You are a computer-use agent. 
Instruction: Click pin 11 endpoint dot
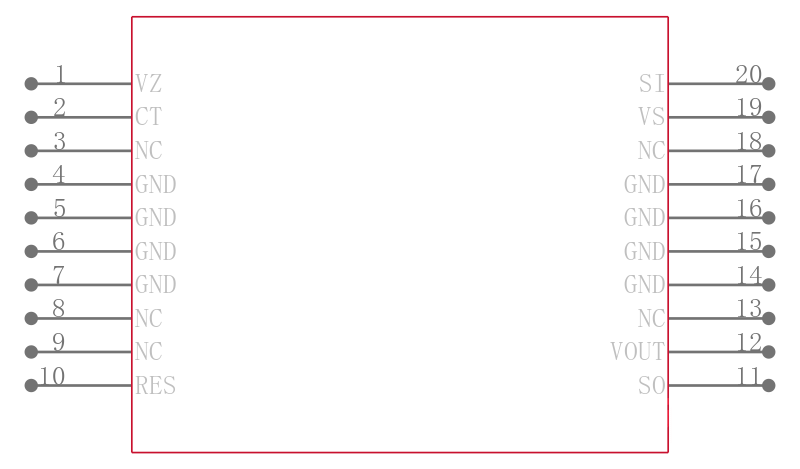click(x=769, y=385)
